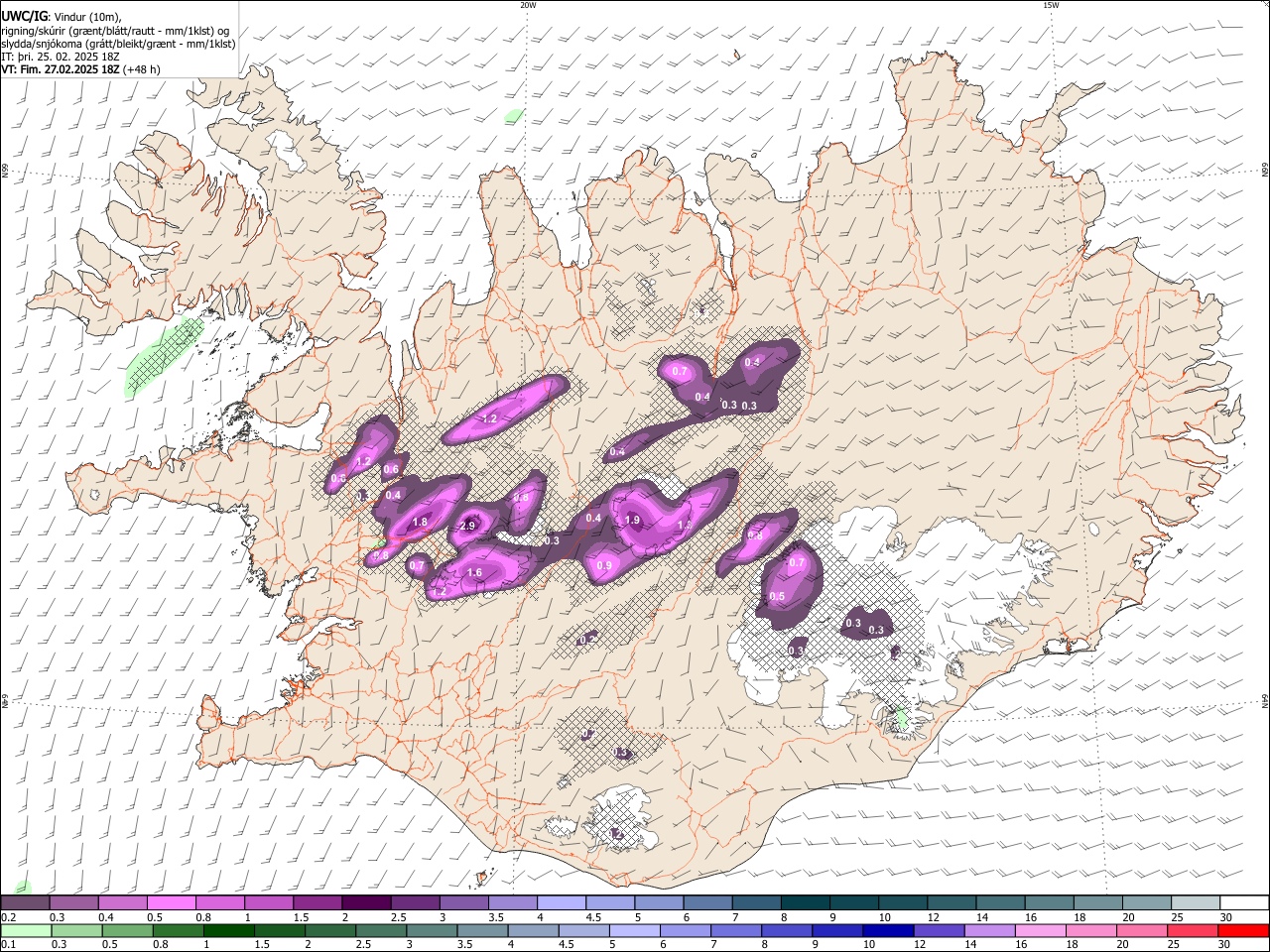This screenshot has width=1270, height=952.
Task: Click the dark plum swatch between 0.2 and 0.3
Action: click(26, 903)
